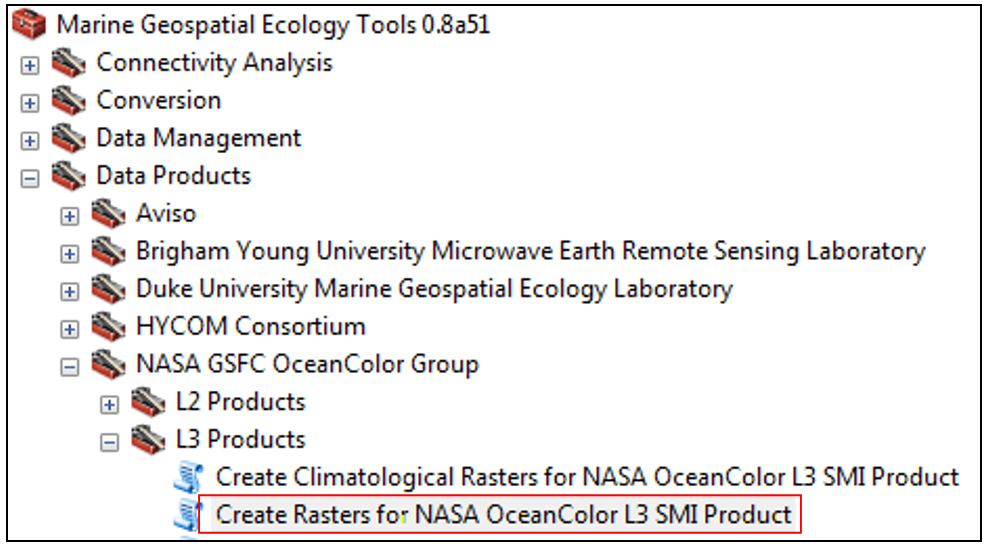This screenshot has height=549, width=989.
Task: Select Create Climatological Rasters for NASA OceanColor tool
Action: pos(587,478)
